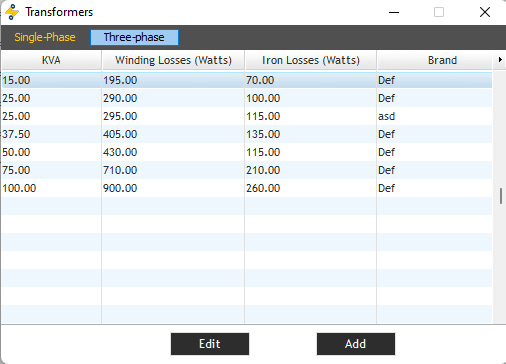506x364 pixels.
Task: Sort by the KVA column header
Action: [51, 60]
